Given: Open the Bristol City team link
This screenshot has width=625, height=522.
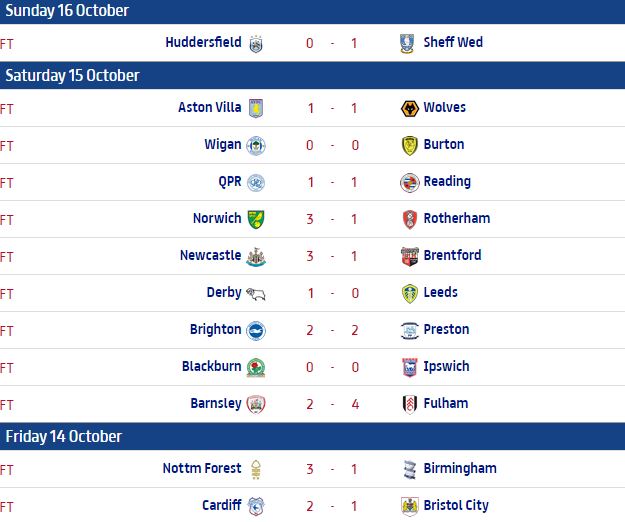Looking at the screenshot, I should pos(456,505).
